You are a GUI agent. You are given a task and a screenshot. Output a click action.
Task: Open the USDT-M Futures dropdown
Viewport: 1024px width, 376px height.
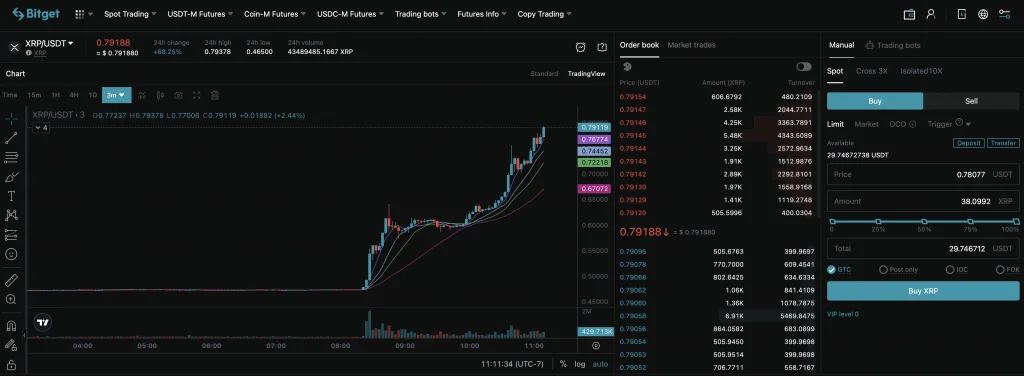pyautogui.click(x=200, y=14)
